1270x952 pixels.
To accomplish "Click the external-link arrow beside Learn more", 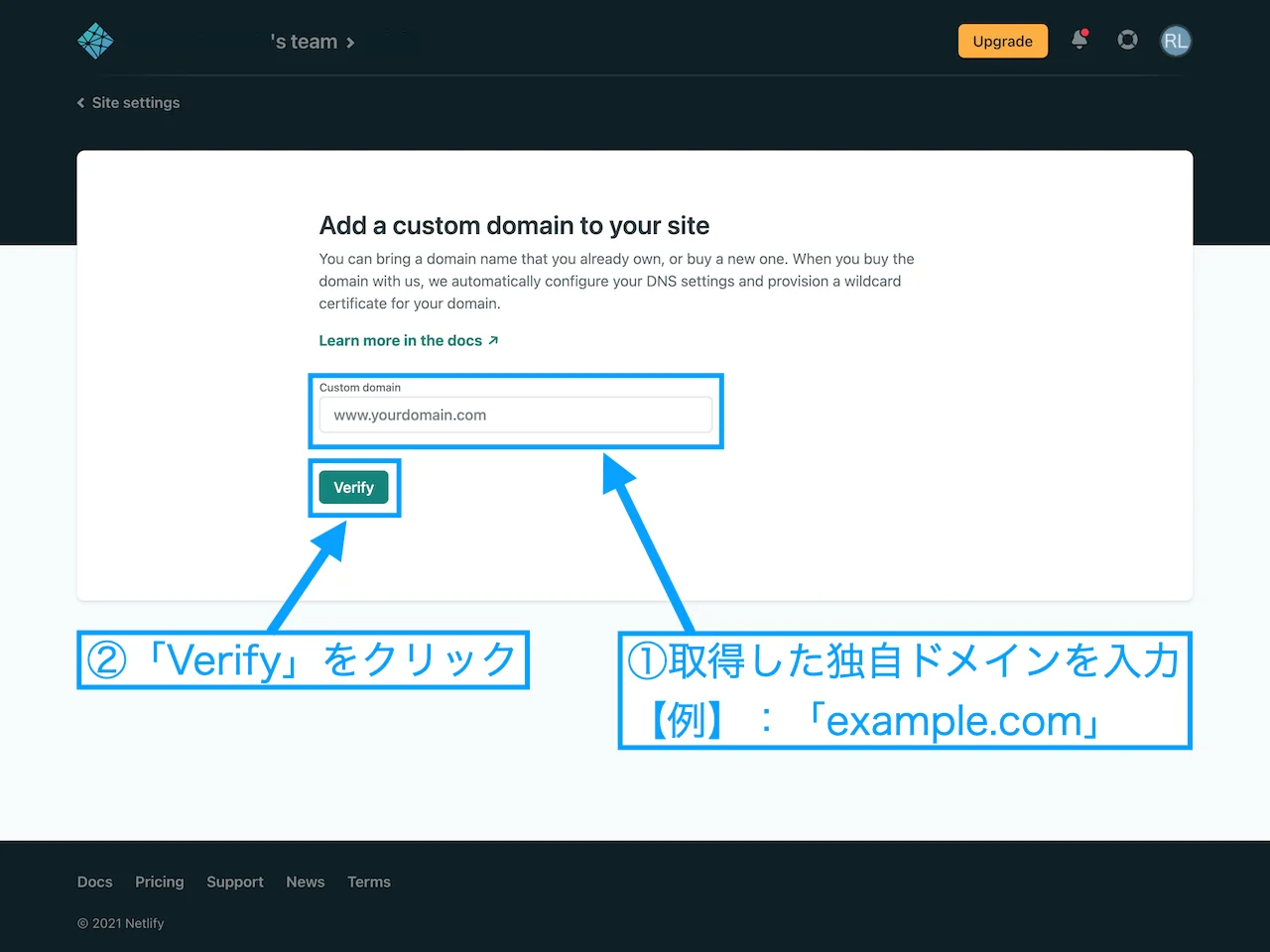I will click(x=493, y=339).
